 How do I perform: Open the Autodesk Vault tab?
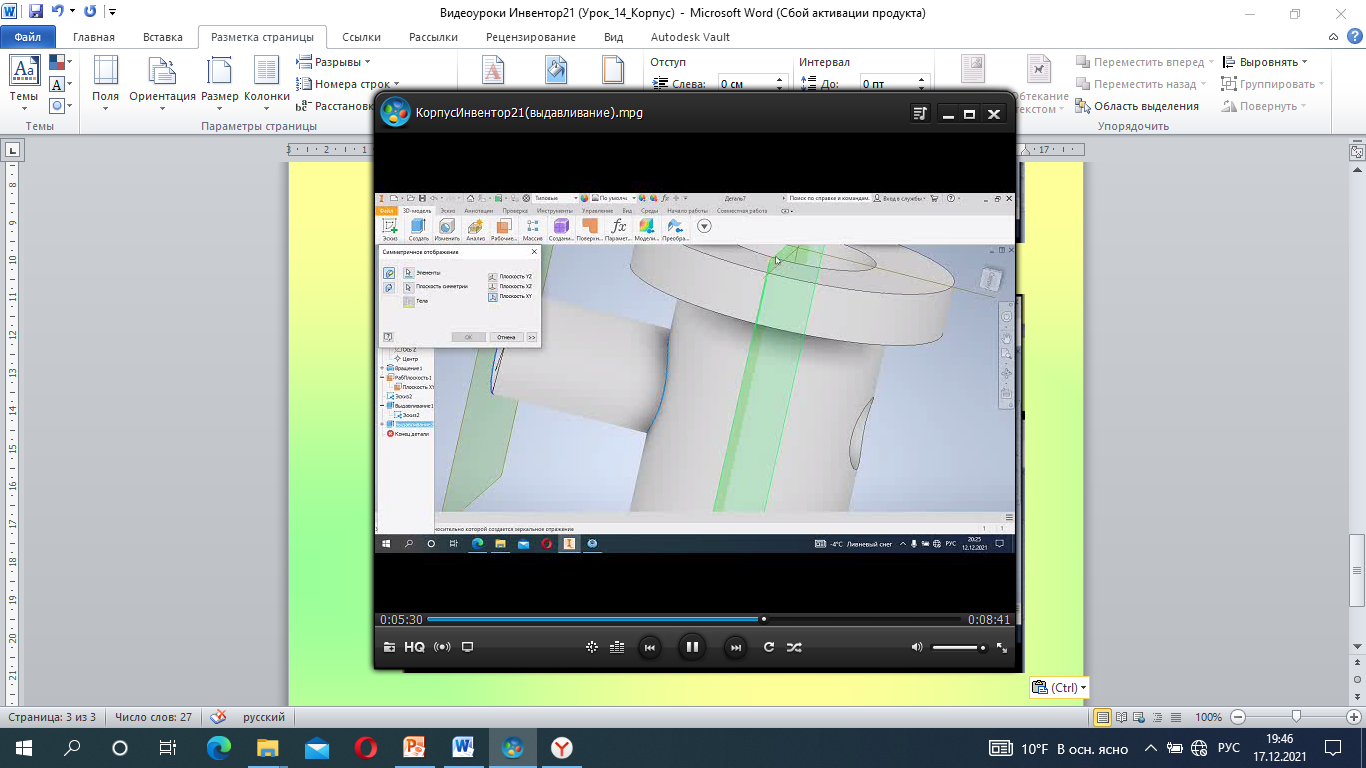[690, 37]
